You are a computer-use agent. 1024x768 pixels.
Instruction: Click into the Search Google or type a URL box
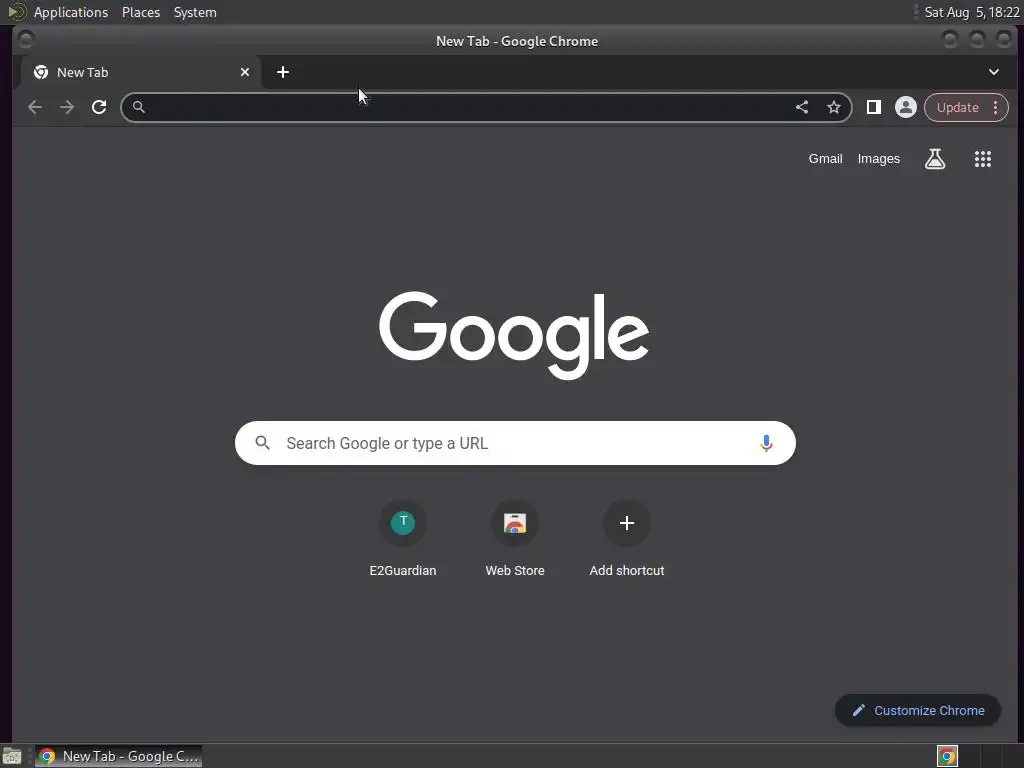pyautogui.click(x=515, y=443)
